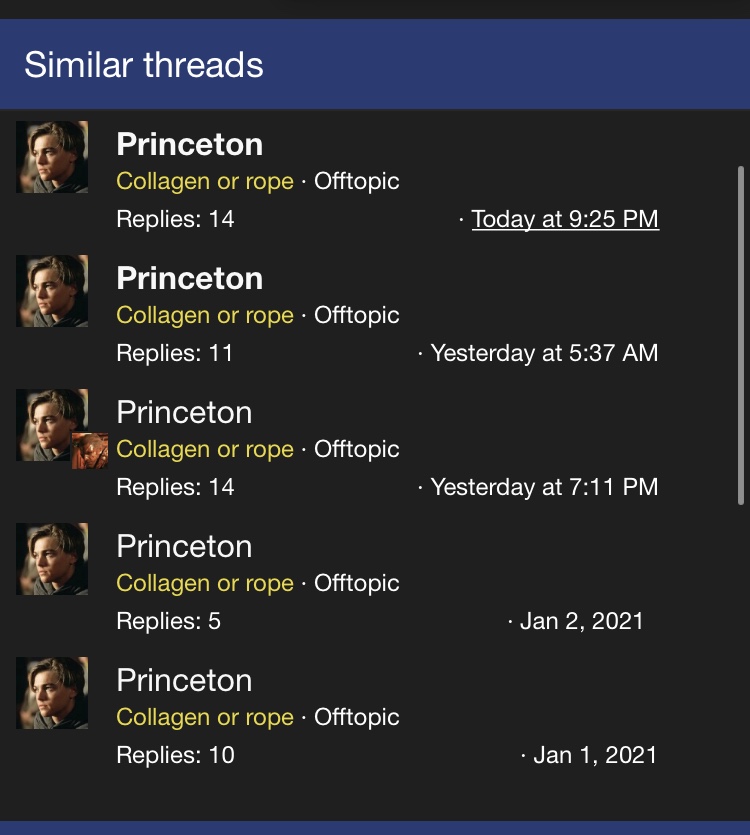Click avatar beside the 11-replies thread
750x835 pixels.
(x=52, y=291)
